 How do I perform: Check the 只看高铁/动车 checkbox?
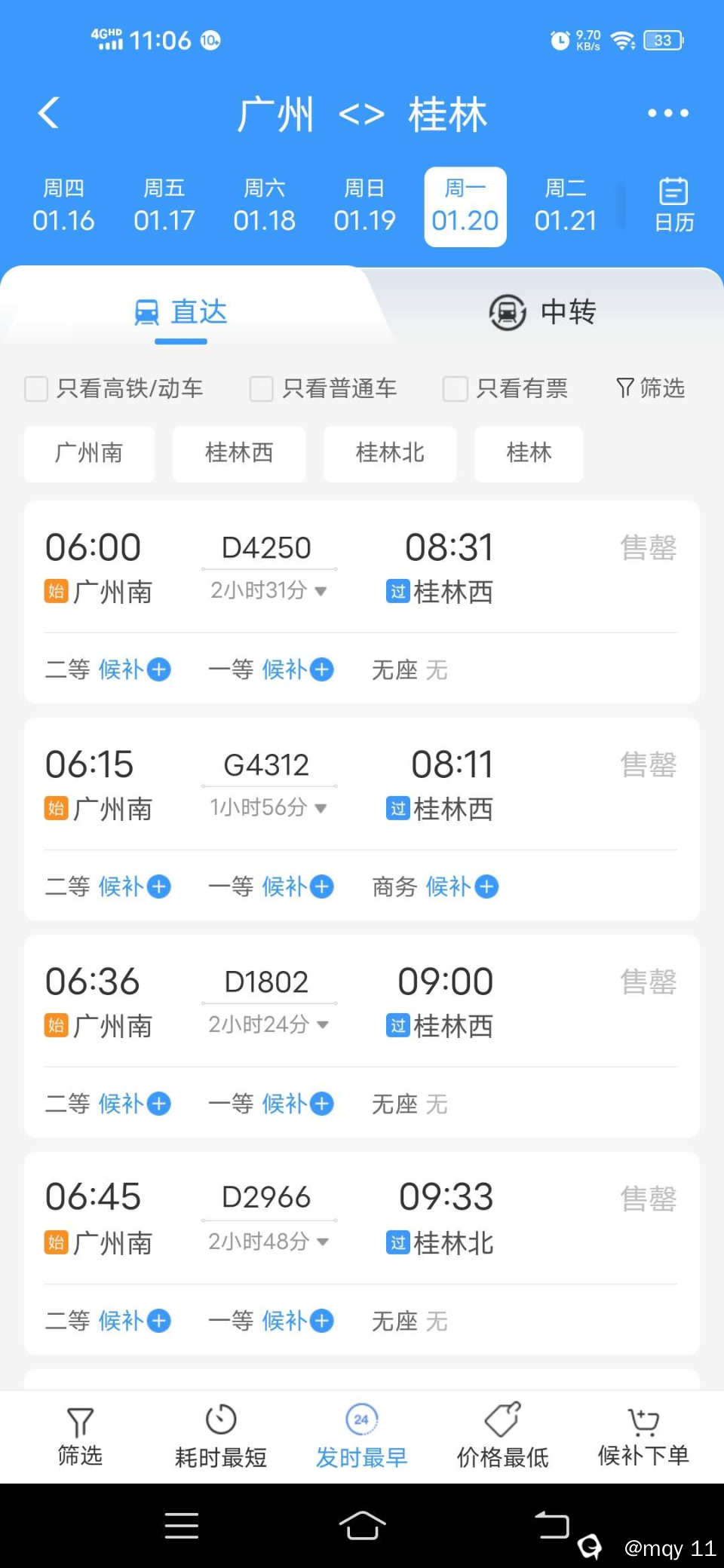(36, 389)
